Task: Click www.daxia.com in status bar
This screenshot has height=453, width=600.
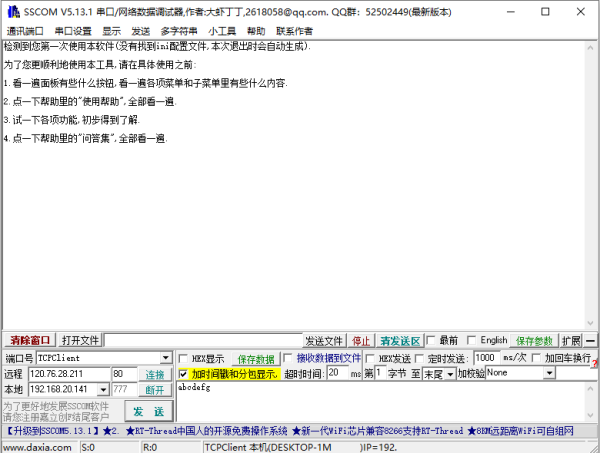Action: (38, 447)
